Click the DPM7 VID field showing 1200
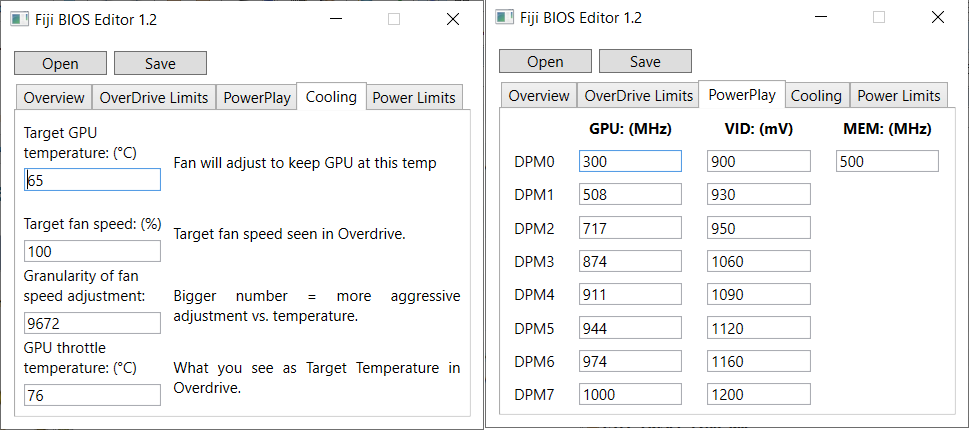972x430 pixels. click(758, 394)
